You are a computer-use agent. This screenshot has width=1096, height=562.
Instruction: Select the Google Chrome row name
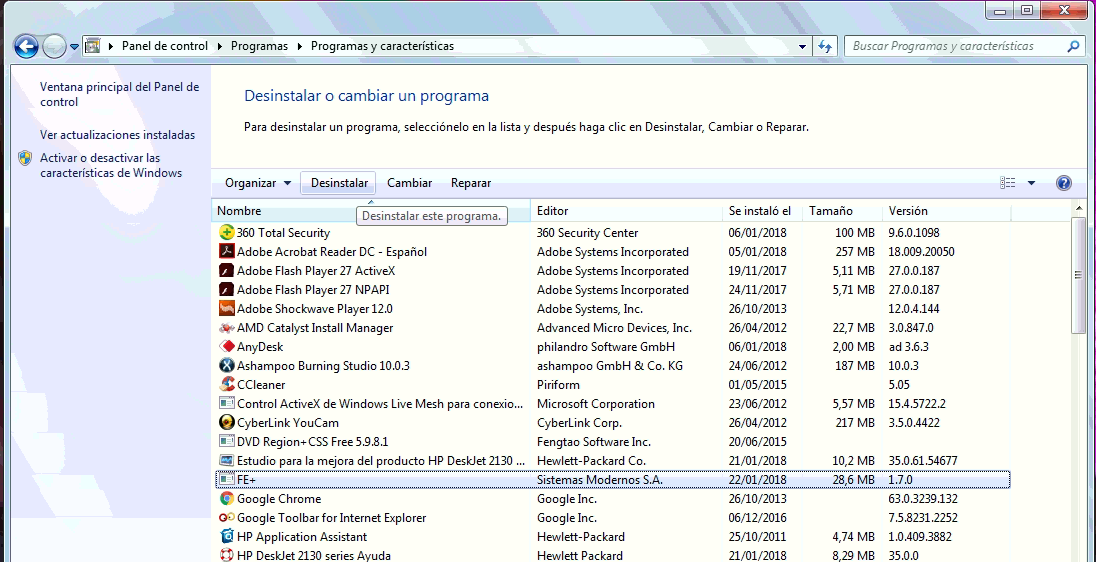tap(279, 499)
